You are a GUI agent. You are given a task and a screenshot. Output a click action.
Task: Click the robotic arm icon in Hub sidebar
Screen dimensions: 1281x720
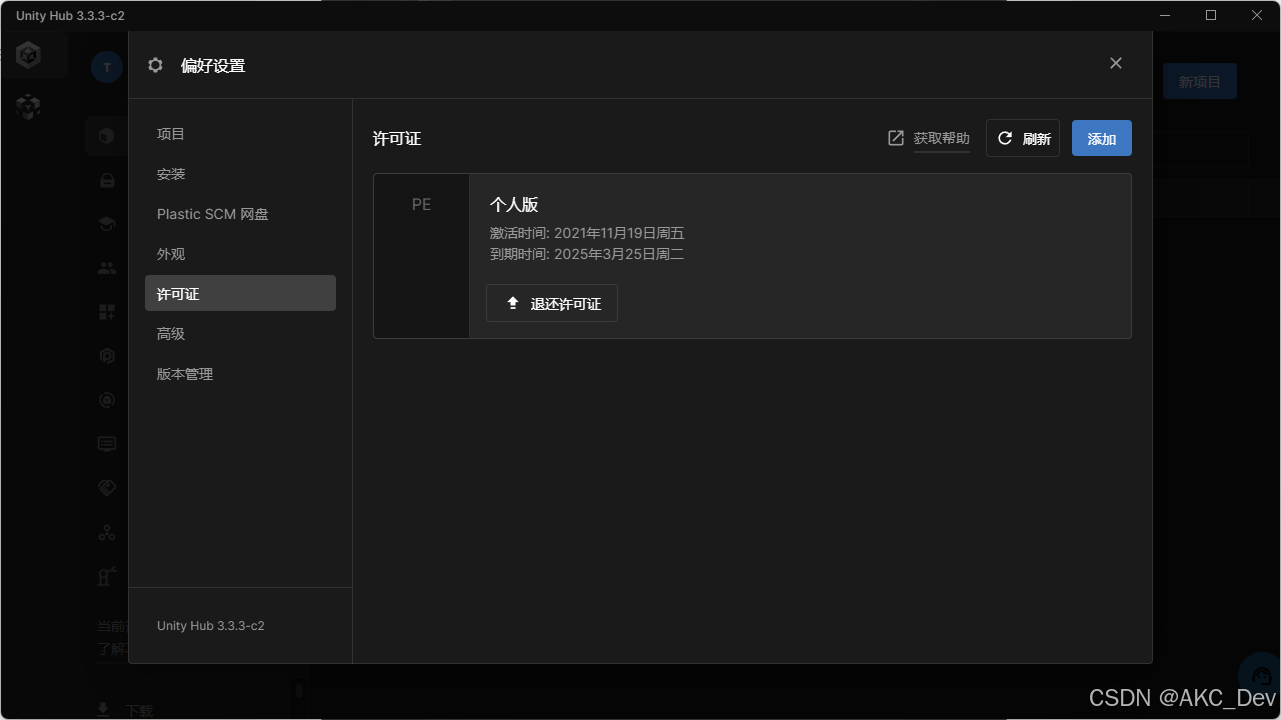pyautogui.click(x=107, y=576)
